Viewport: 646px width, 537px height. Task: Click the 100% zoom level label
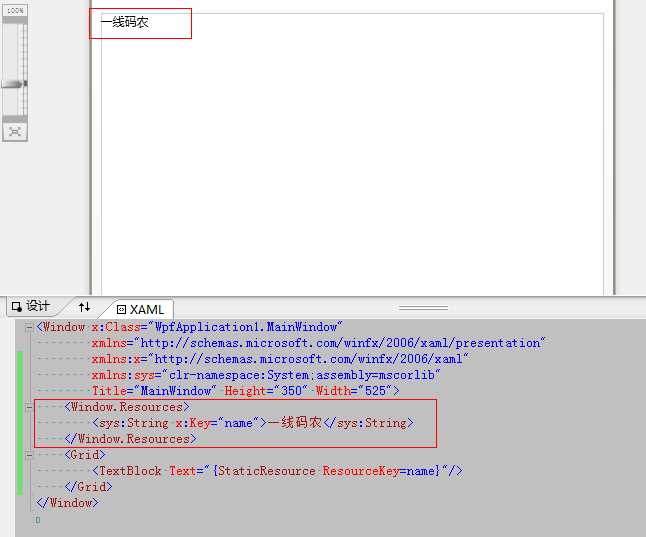pos(15,10)
